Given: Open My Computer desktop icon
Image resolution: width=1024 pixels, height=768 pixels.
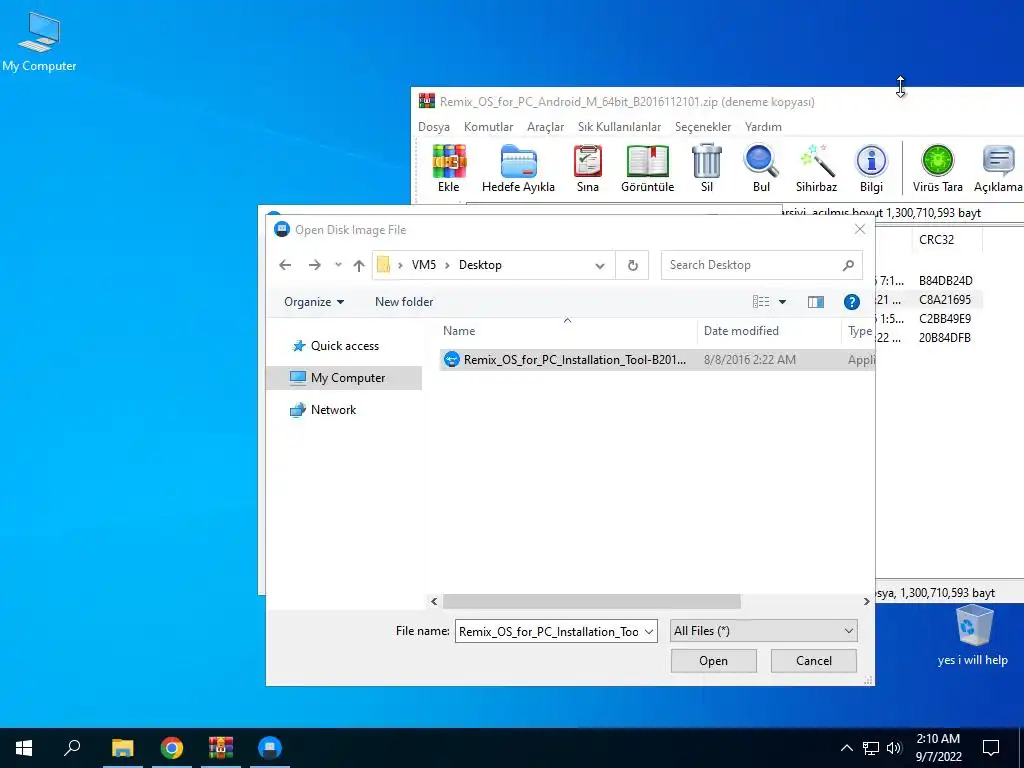Looking at the screenshot, I should tap(39, 40).
